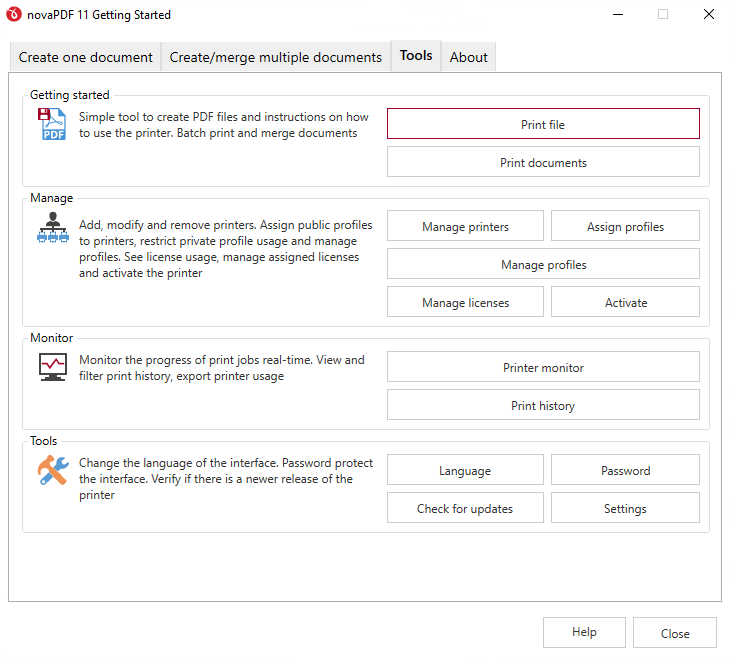Click the Tools group label heading
Viewport: 731px width, 661px height.
point(43,441)
